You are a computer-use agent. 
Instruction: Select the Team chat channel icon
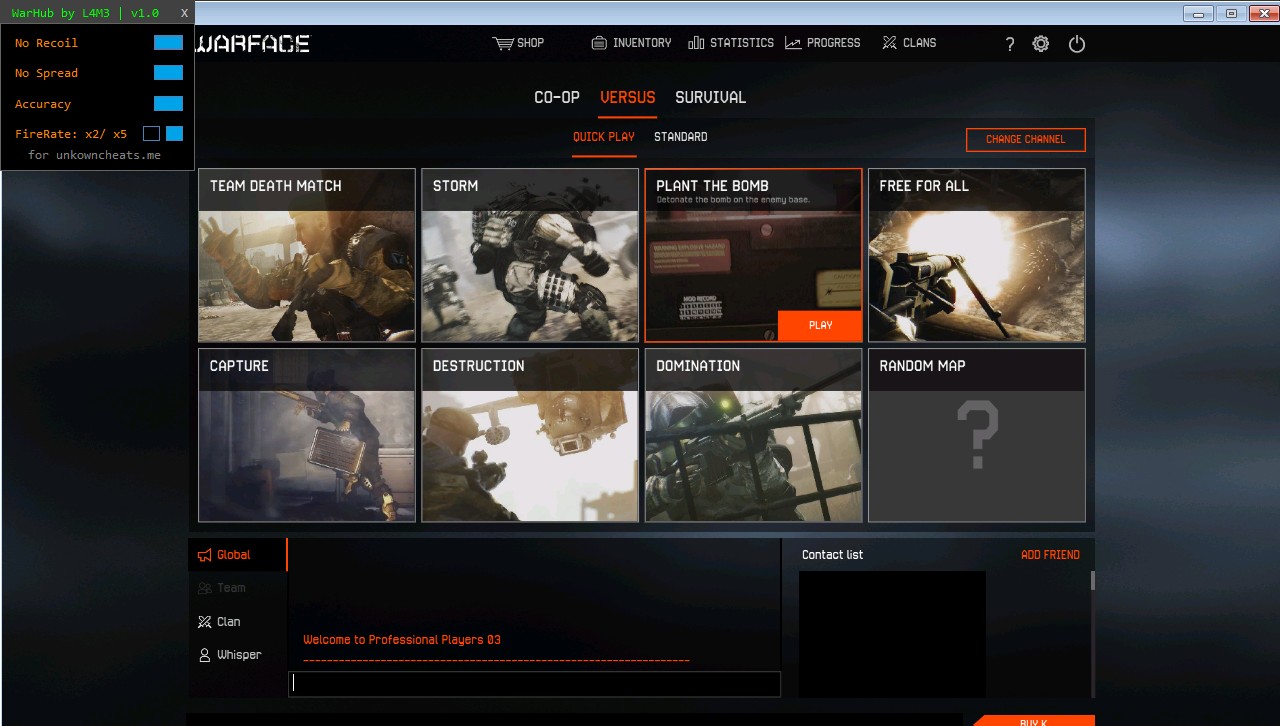205,588
